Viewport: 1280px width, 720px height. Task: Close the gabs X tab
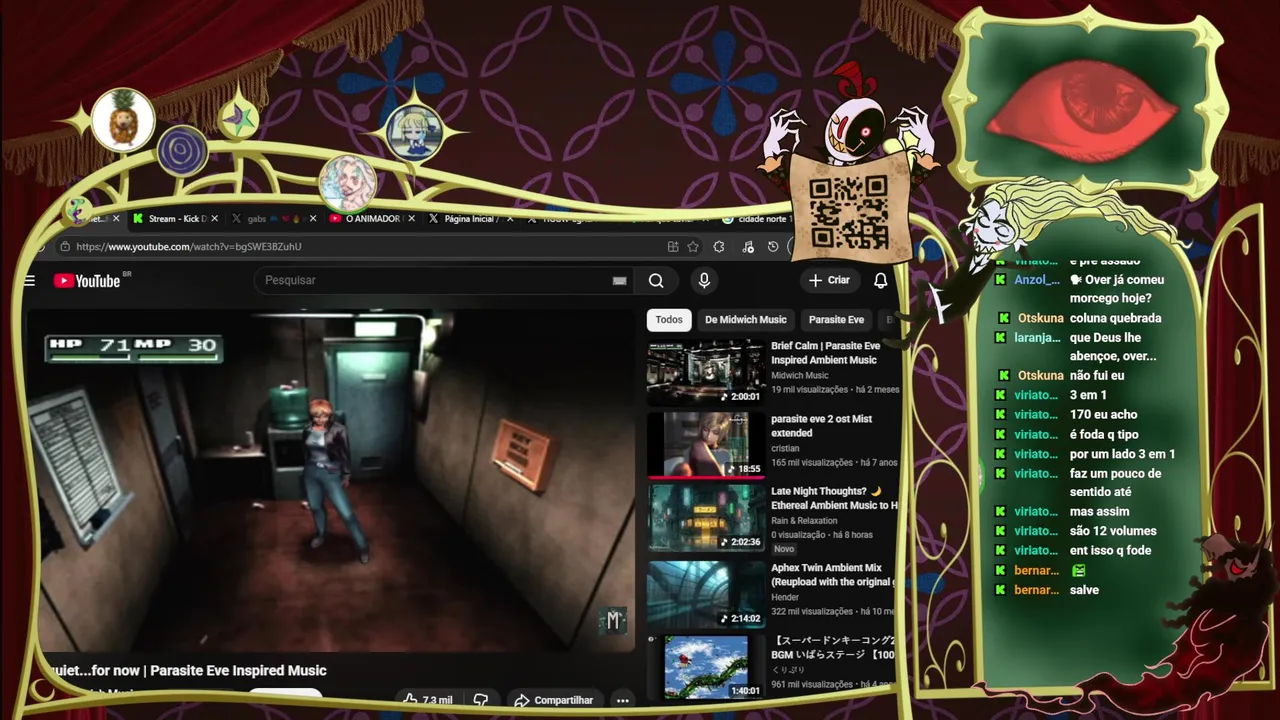point(313,218)
